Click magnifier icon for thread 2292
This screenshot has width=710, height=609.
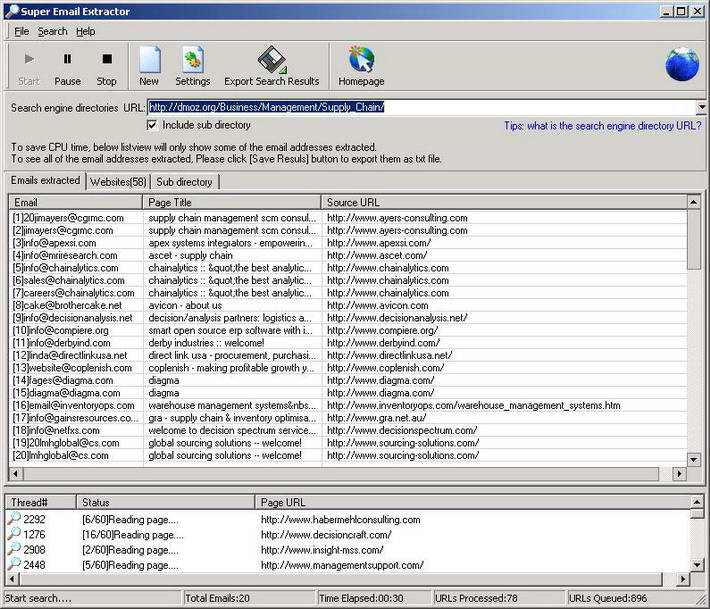click(14, 519)
